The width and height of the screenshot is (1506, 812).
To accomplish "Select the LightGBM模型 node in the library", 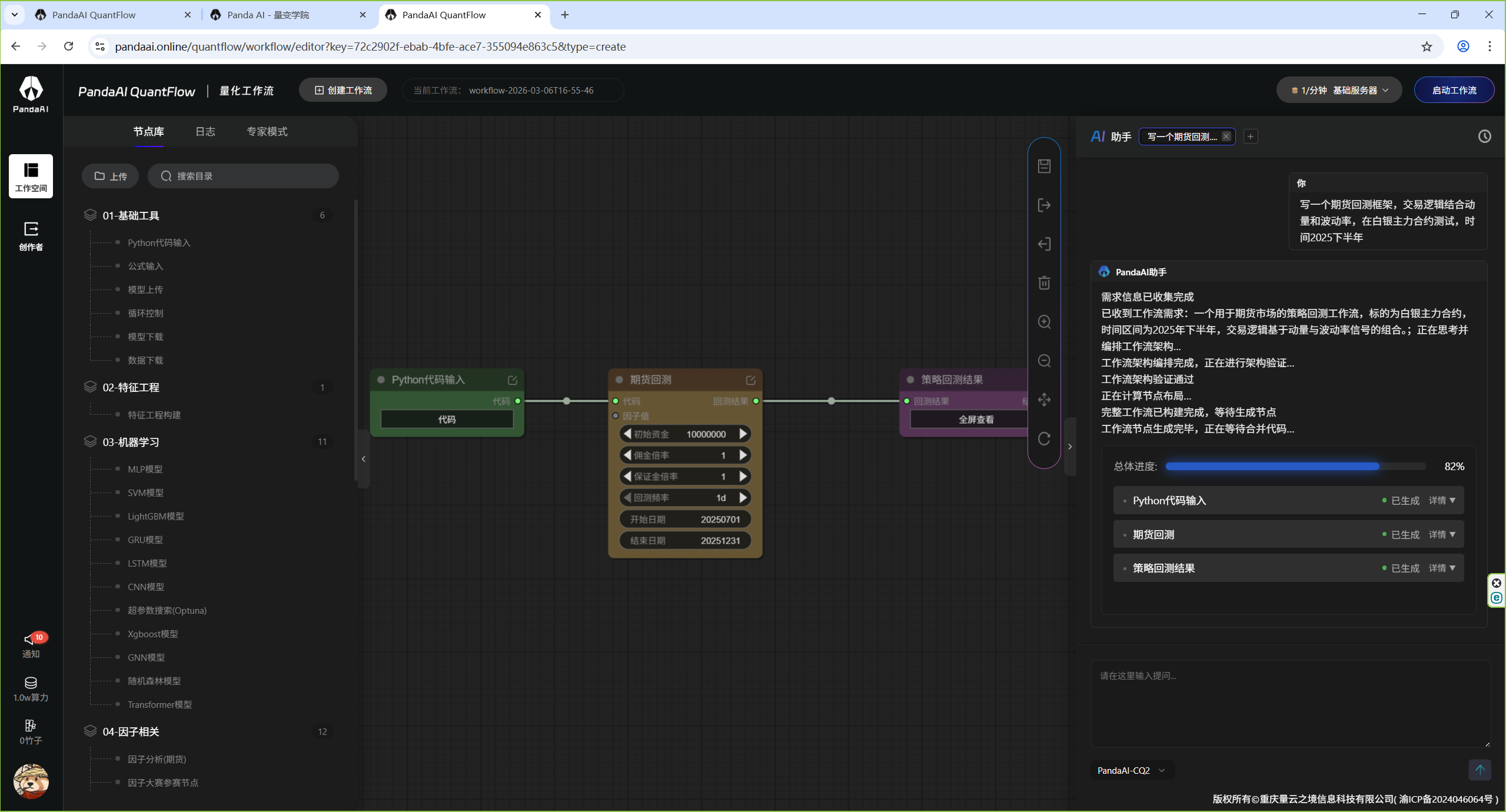I will 156,516.
